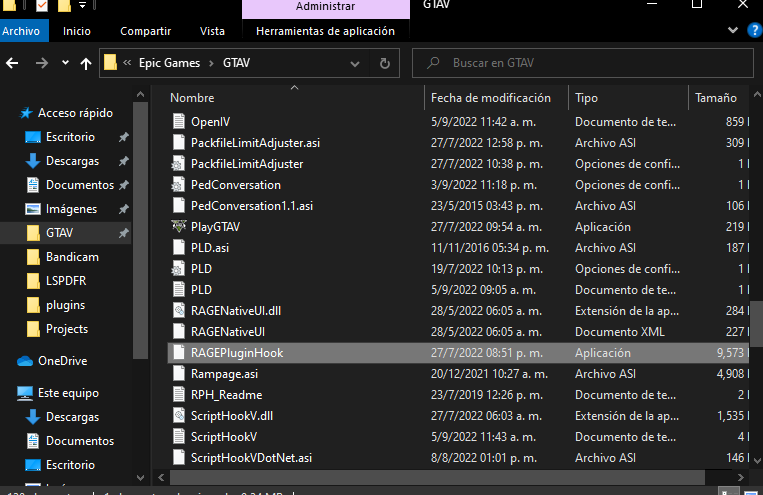Open the Archivo menu
This screenshot has width=763, height=495.
21,31
